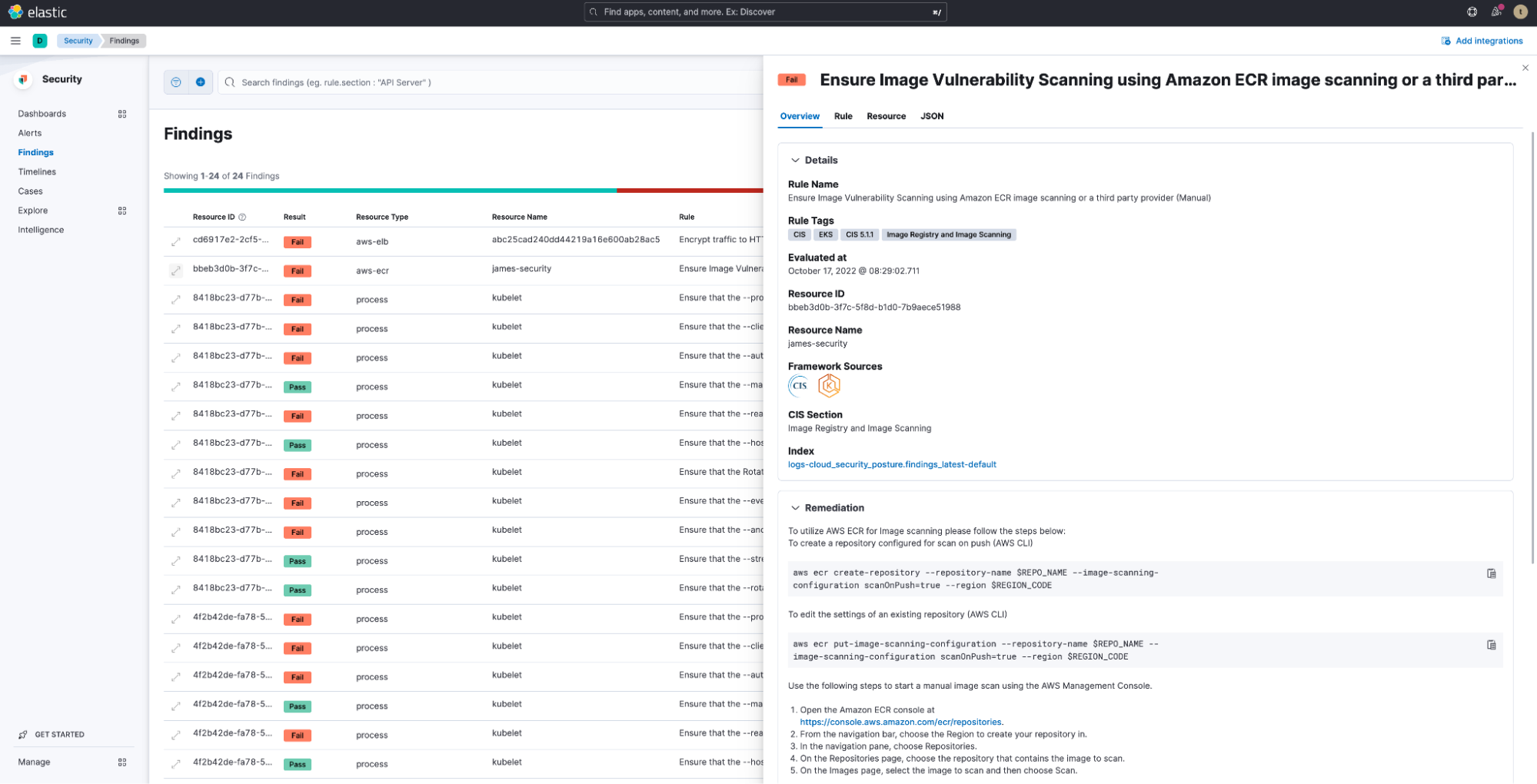Click Manage in the sidebar
The image size is (1537, 784).
(x=34, y=762)
